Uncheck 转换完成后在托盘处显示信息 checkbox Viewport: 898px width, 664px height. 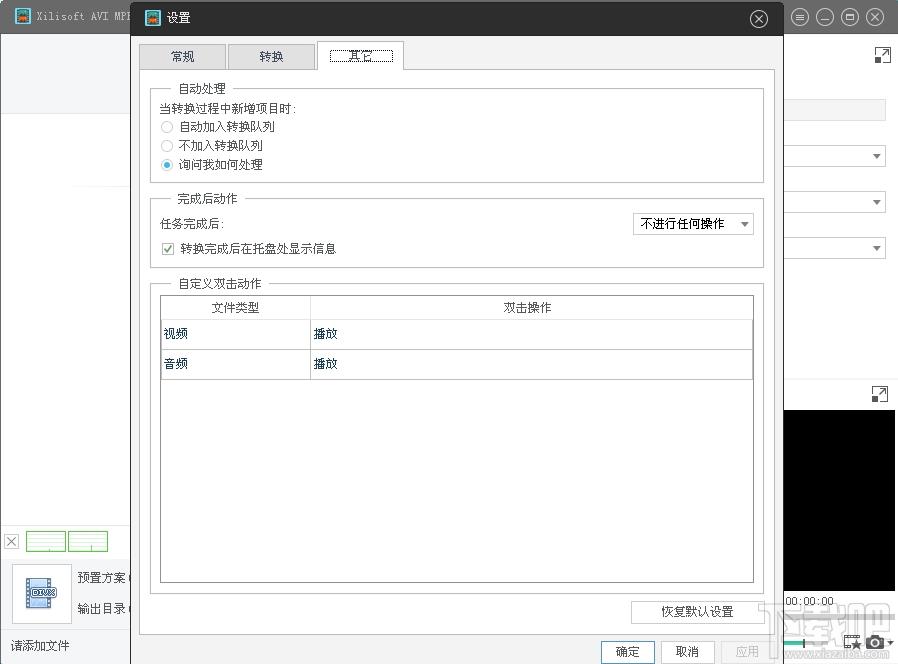coord(168,249)
